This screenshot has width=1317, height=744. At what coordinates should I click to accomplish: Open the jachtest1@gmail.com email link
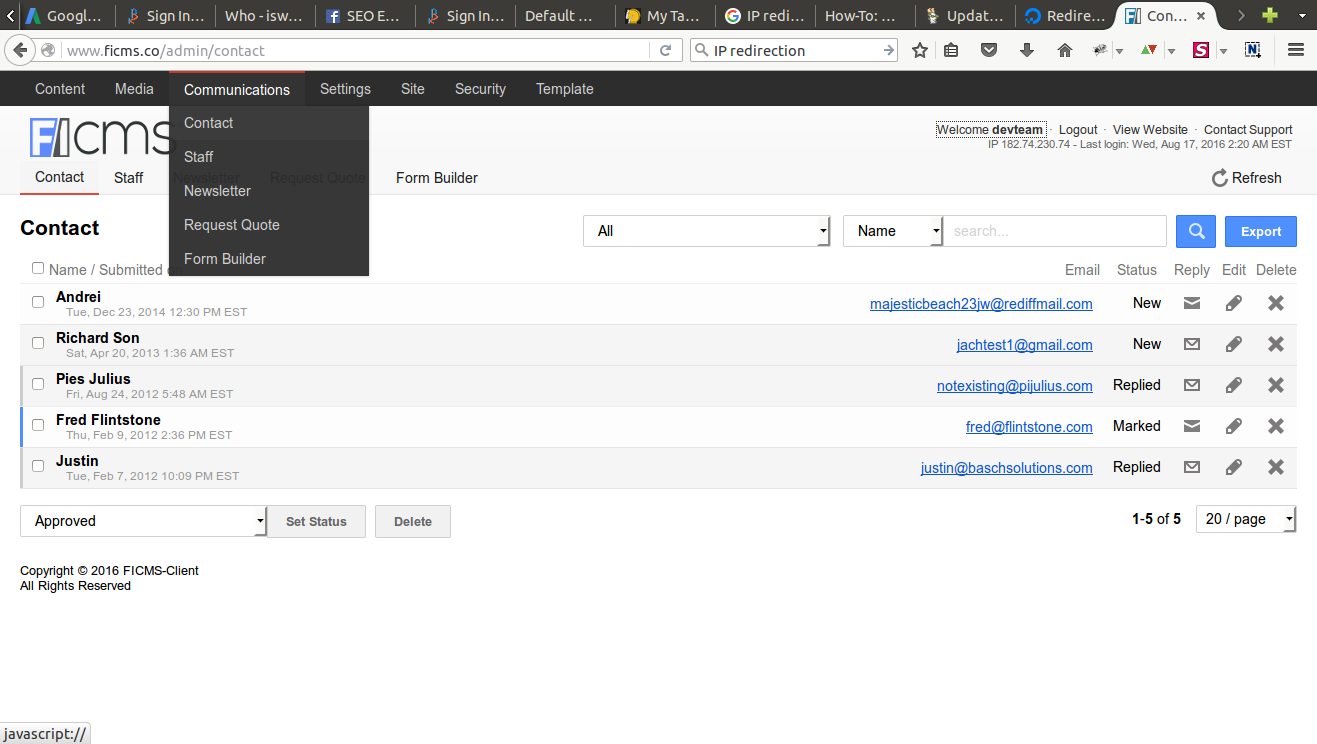pyautogui.click(x=1024, y=345)
